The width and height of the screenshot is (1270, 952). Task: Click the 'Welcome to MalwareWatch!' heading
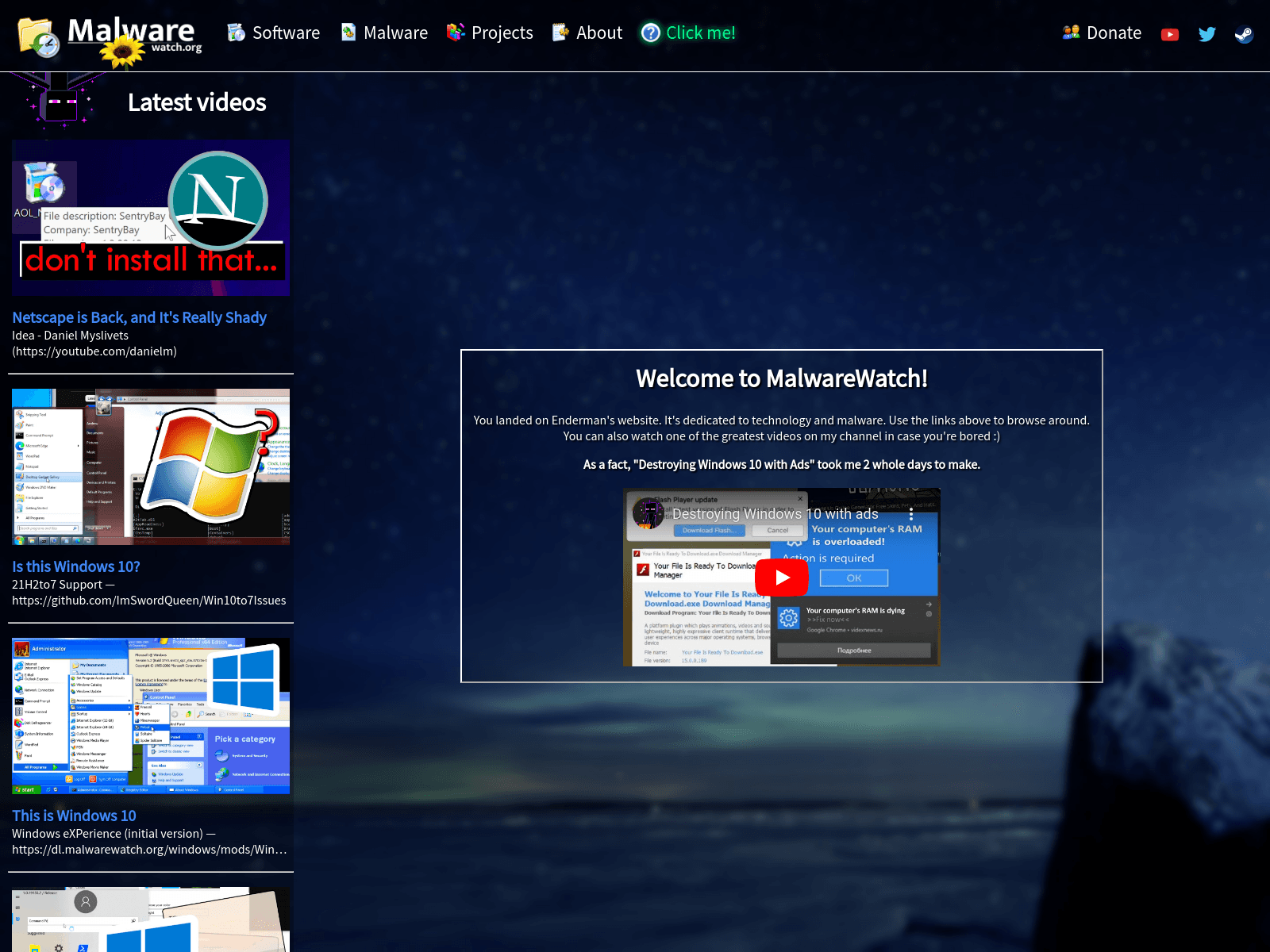[782, 378]
